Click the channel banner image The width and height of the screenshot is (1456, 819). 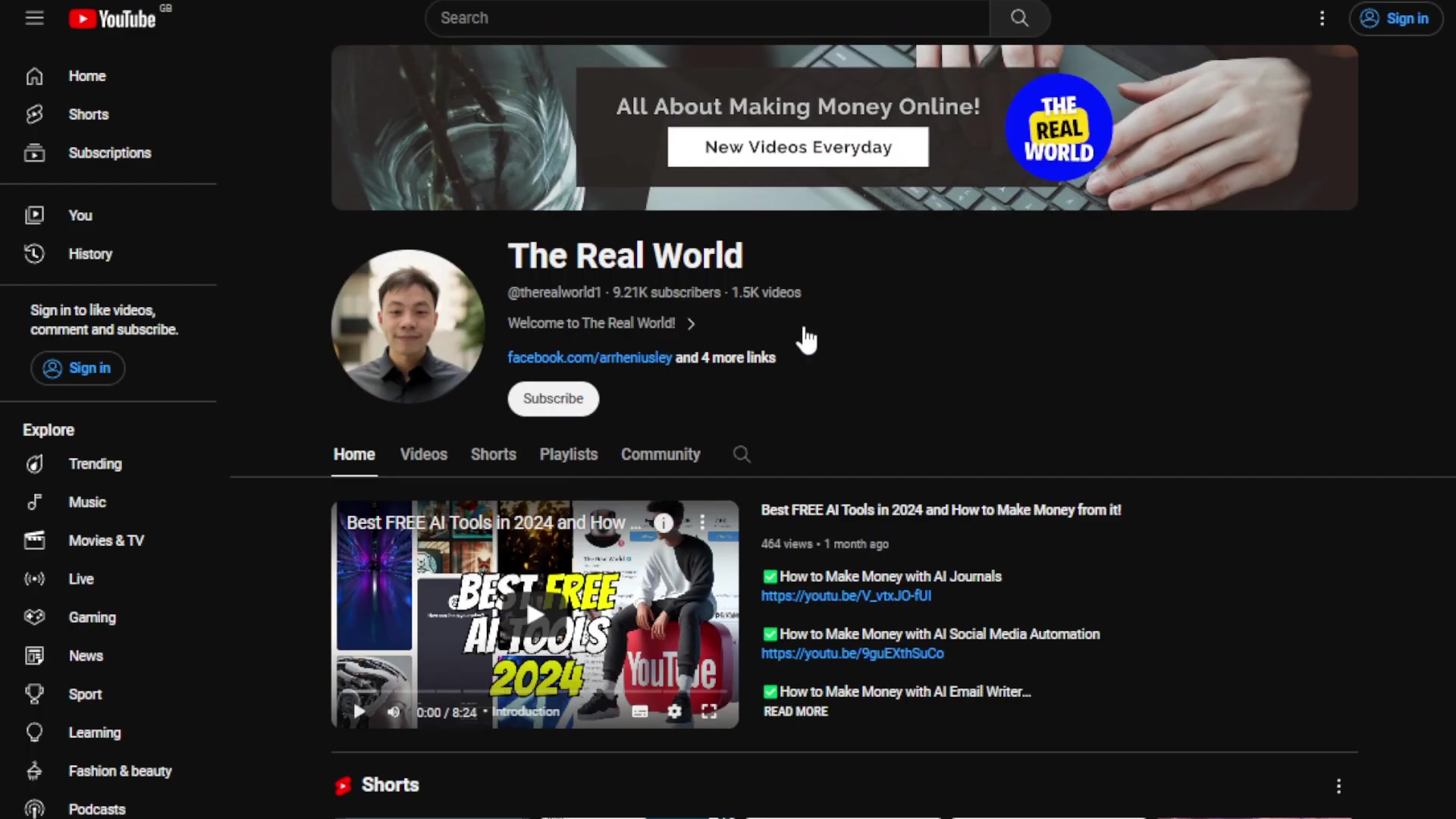coord(844,127)
